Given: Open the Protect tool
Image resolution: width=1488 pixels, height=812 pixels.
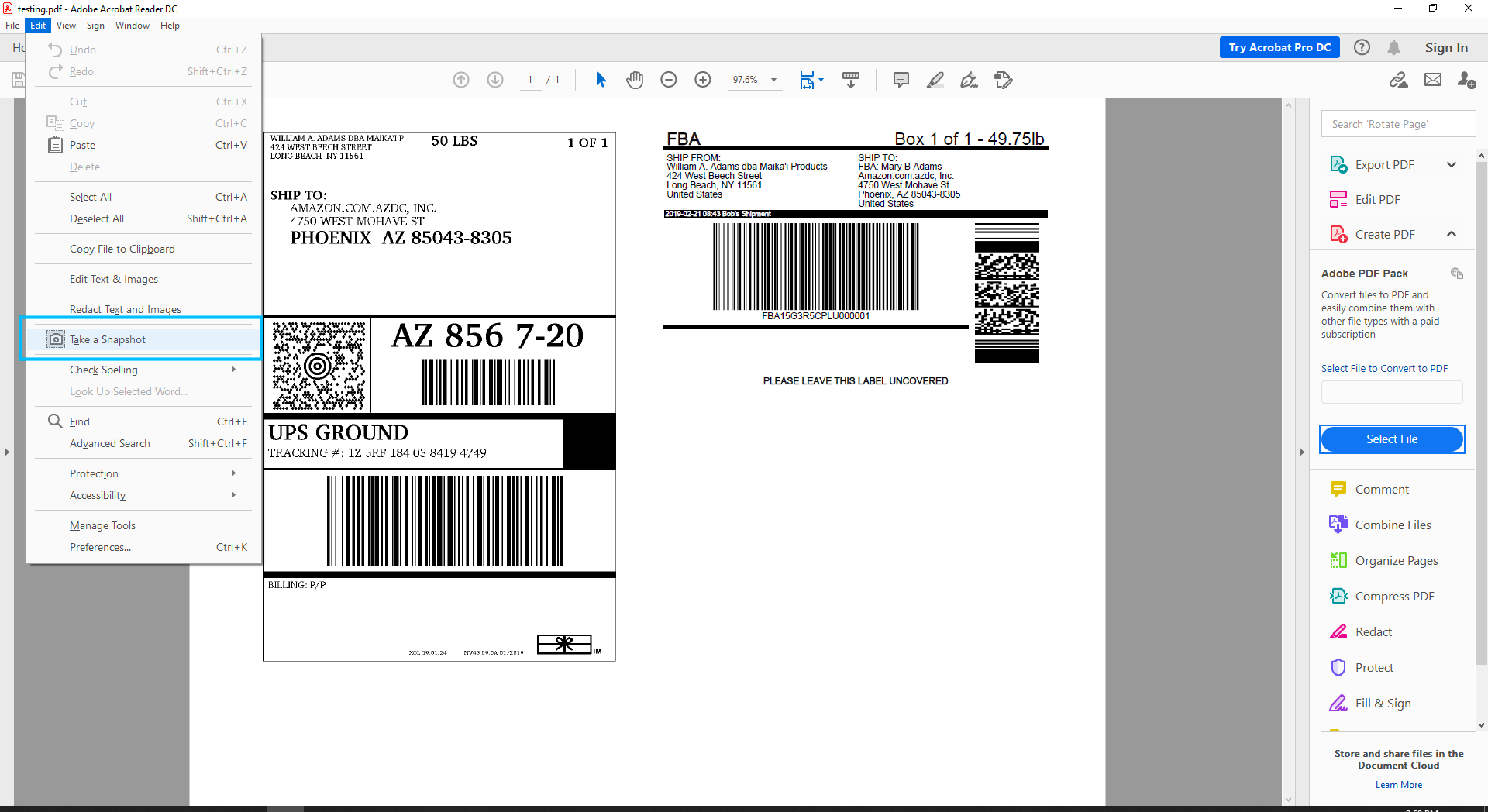Looking at the screenshot, I should [x=1374, y=668].
